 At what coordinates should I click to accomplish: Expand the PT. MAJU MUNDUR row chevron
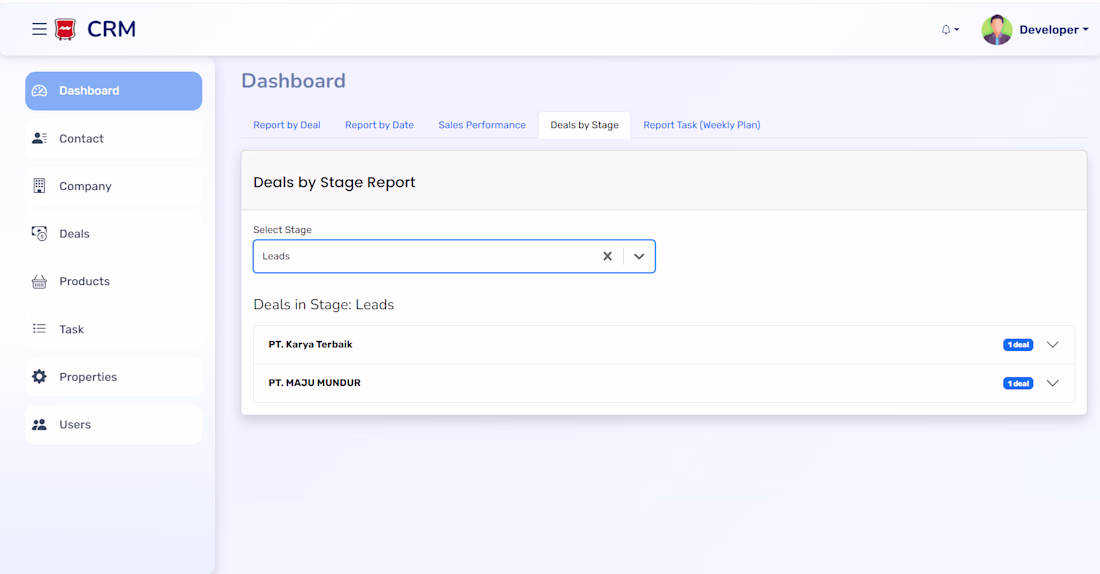click(x=1052, y=383)
